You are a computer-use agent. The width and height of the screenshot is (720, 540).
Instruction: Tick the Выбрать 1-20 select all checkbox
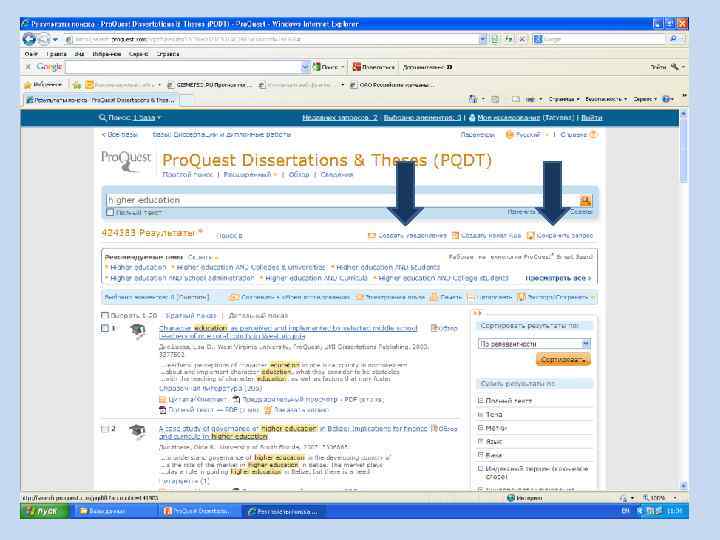[104, 315]
